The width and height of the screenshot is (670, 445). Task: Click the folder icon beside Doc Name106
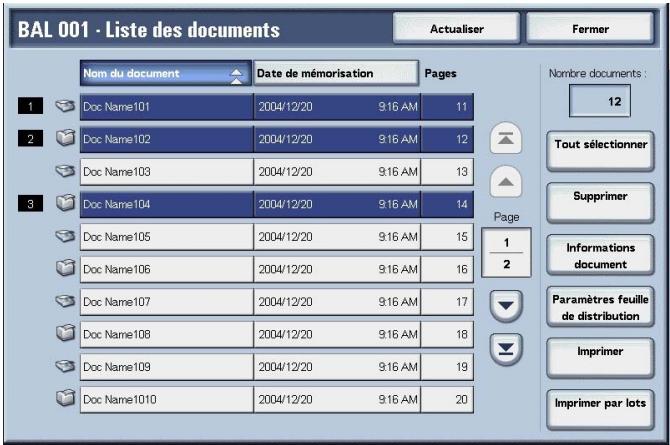pyautogui.click(x=65, y=268)
